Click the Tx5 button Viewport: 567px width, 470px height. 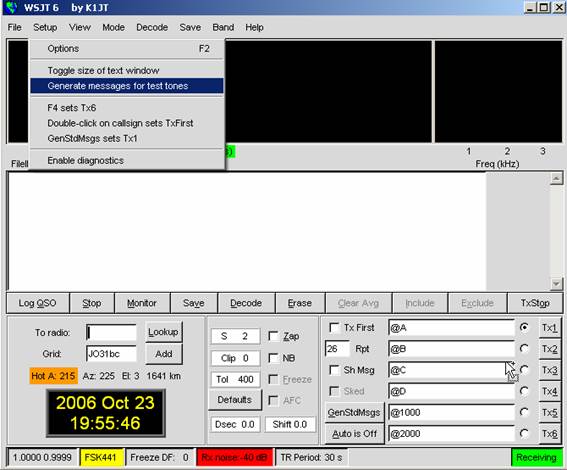(550, 413)
